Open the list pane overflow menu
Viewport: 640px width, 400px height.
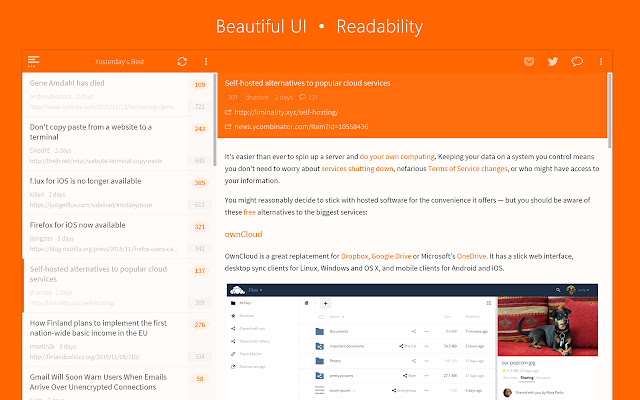tap(206, 61)
